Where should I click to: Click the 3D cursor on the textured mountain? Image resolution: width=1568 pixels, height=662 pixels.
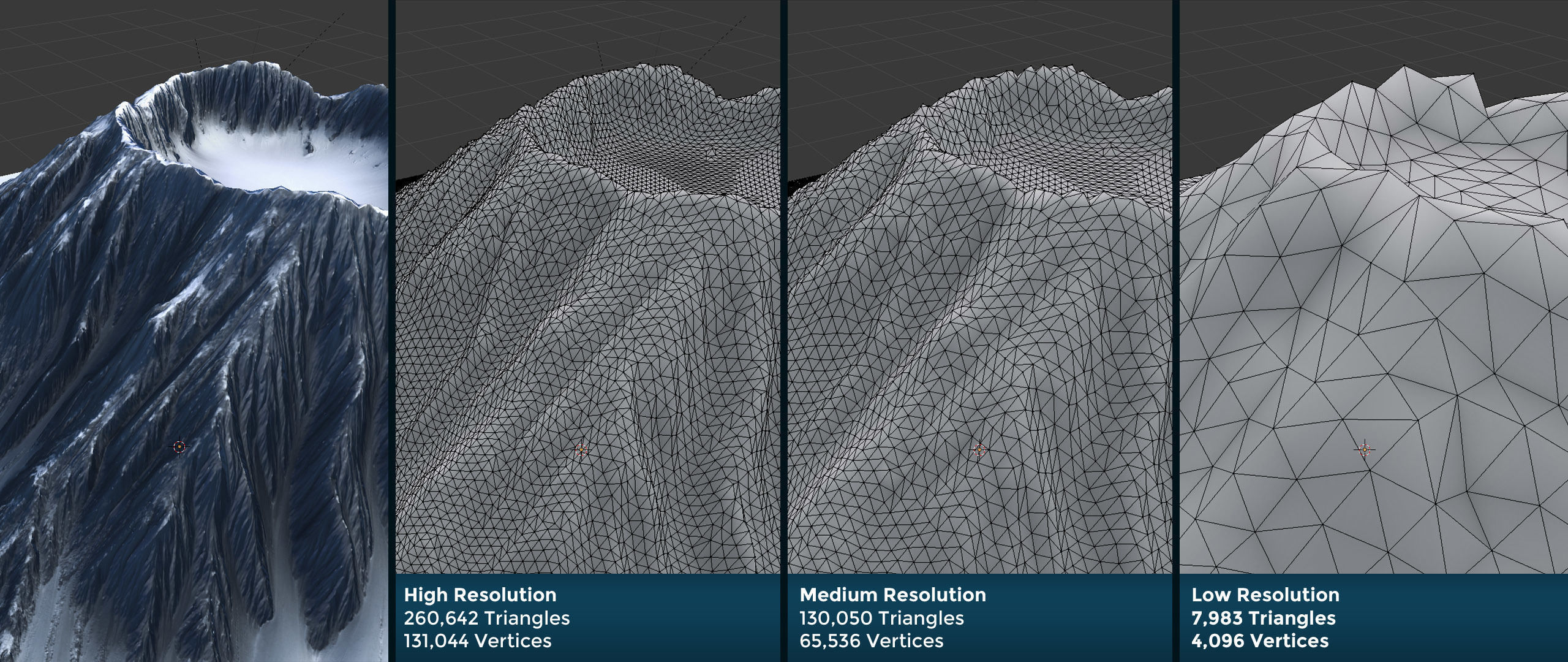(179, 447)
